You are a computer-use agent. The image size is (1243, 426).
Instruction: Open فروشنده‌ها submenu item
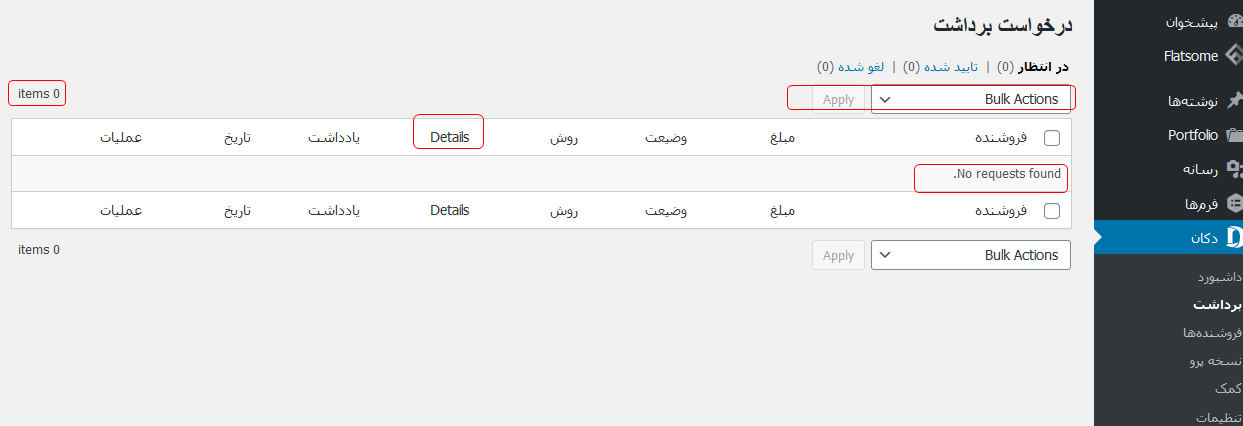1211,332
